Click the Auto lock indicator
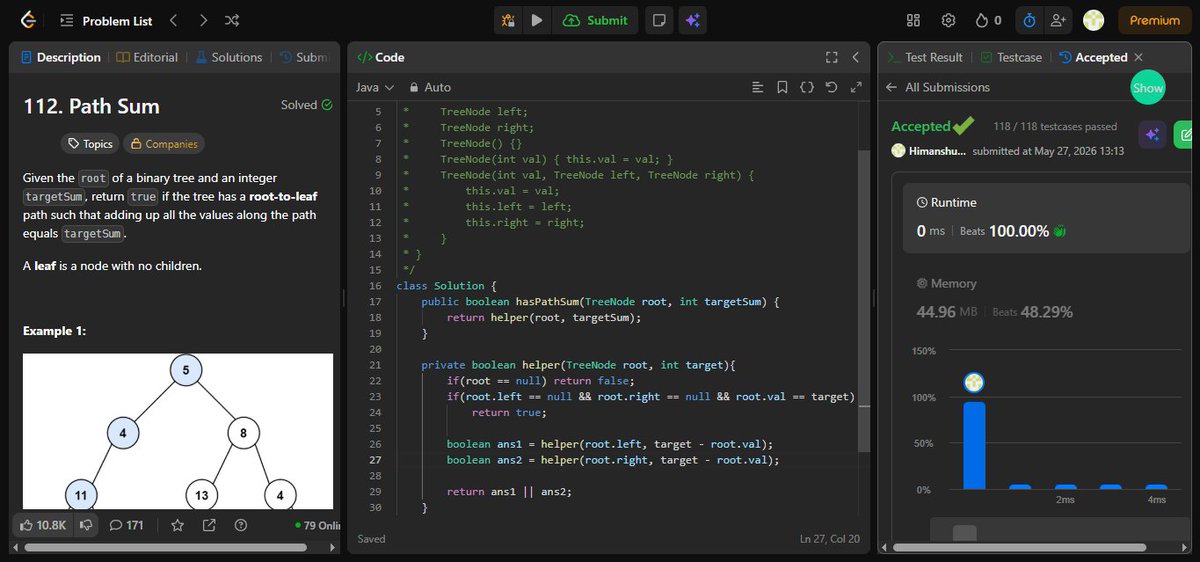Screen dimensions: 1200x562 pos(429,88)
